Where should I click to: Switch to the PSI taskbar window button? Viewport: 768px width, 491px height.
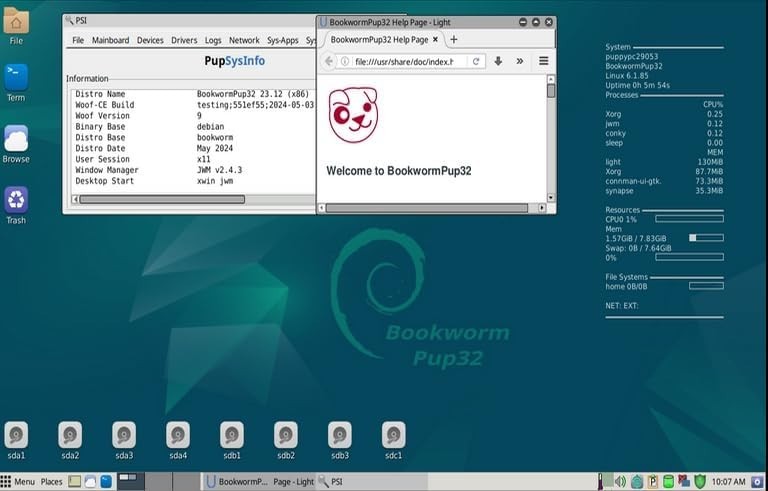pyautogui.click(x=372, y=482)
